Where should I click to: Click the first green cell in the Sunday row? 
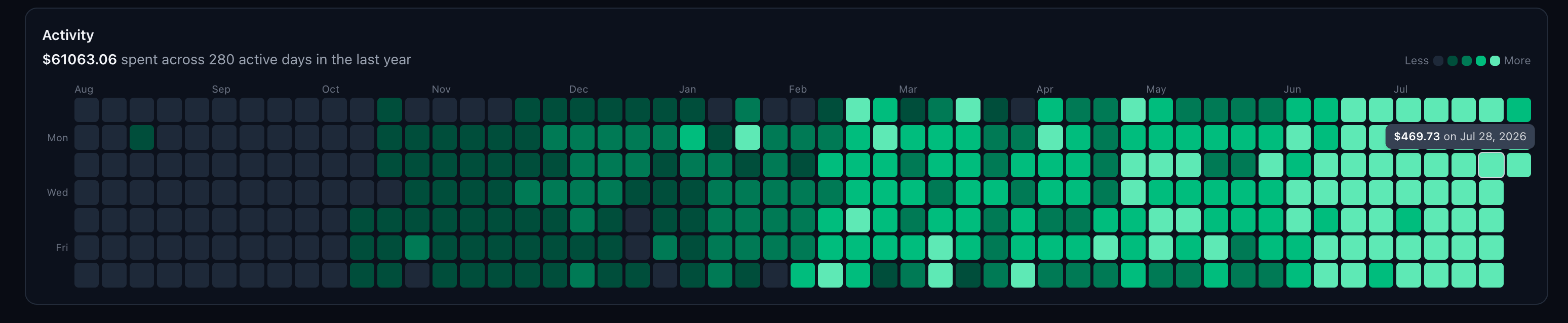pos(389,110)
